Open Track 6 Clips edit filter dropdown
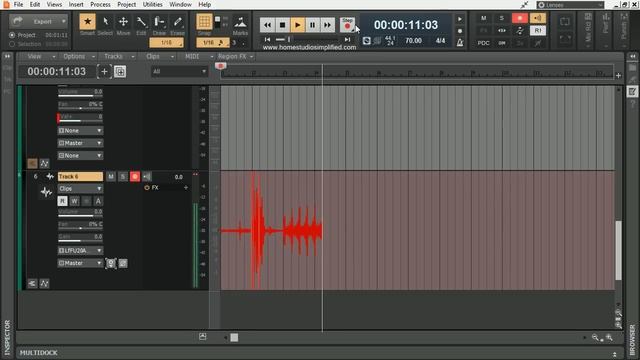This screenshot has width=640, height=360. click(80, 189)
